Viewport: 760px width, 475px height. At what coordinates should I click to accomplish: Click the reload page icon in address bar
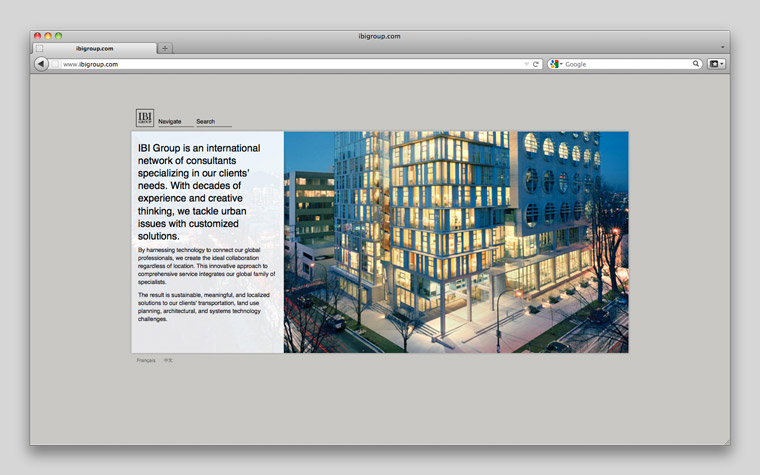pos(536,64)
